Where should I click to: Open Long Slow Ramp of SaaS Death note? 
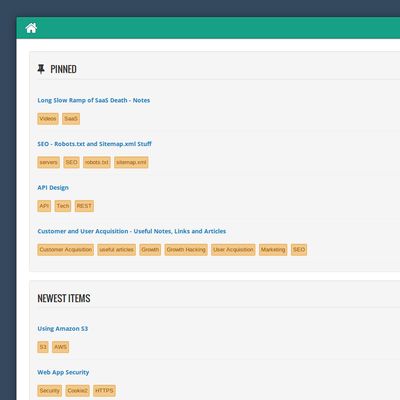pos(94,100)
